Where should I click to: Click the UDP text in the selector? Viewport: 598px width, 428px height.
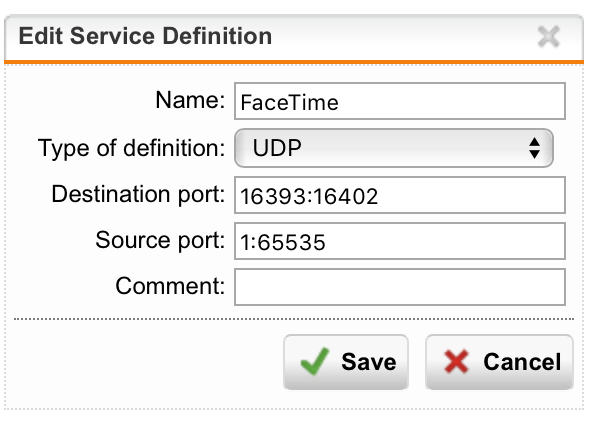coord(277,148)
